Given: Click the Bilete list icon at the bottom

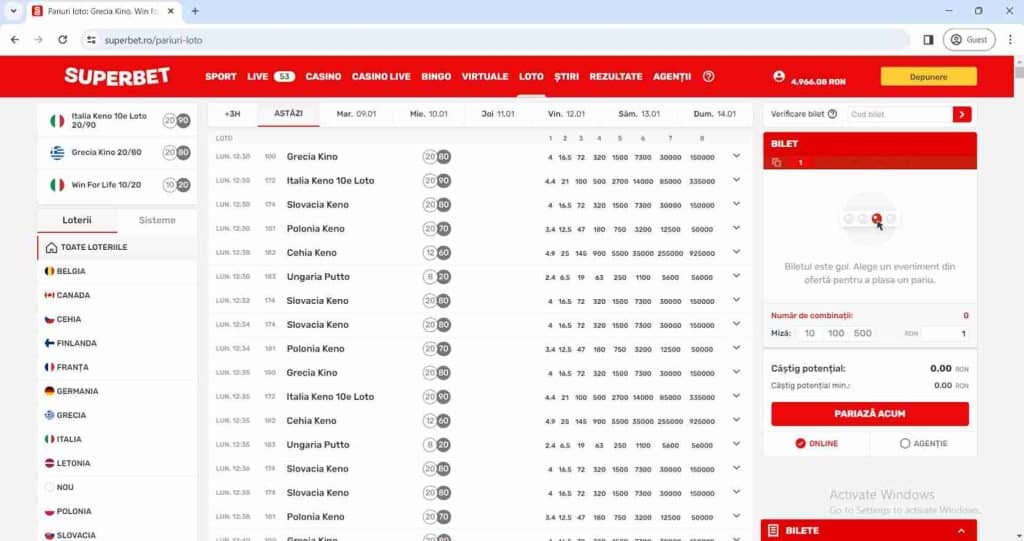Looking at the screenshot, I should point(773,531).
